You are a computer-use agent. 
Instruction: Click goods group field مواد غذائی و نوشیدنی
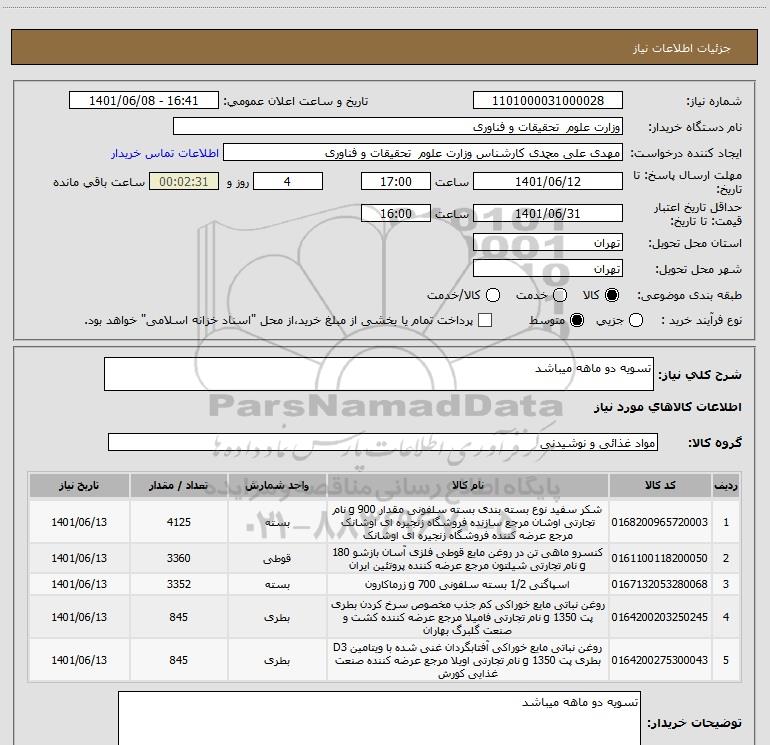pyautogui.click(x=383, y=442)
